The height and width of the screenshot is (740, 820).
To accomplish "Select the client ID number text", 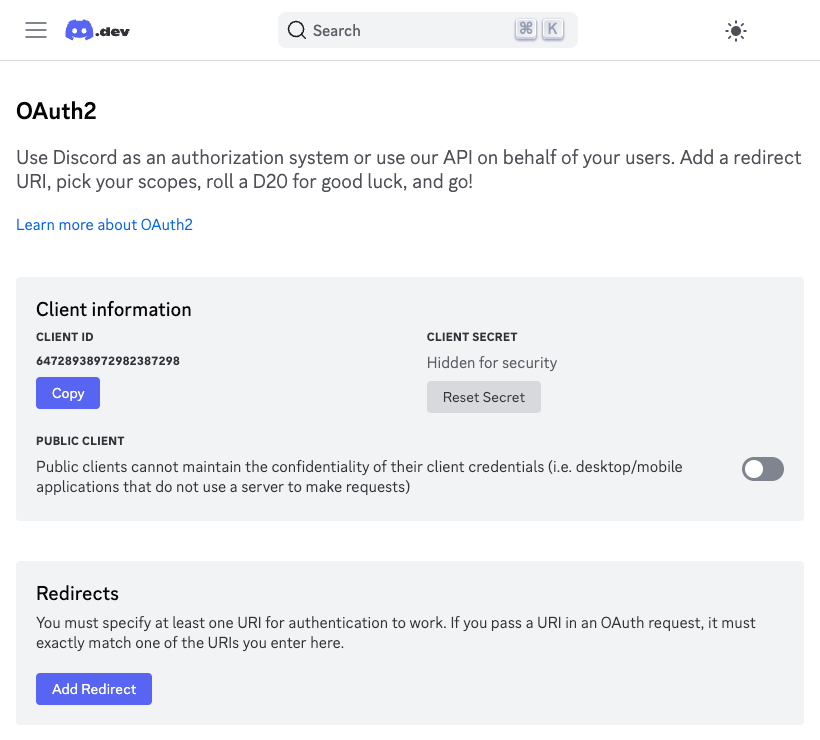I will [x=108, y=361].
